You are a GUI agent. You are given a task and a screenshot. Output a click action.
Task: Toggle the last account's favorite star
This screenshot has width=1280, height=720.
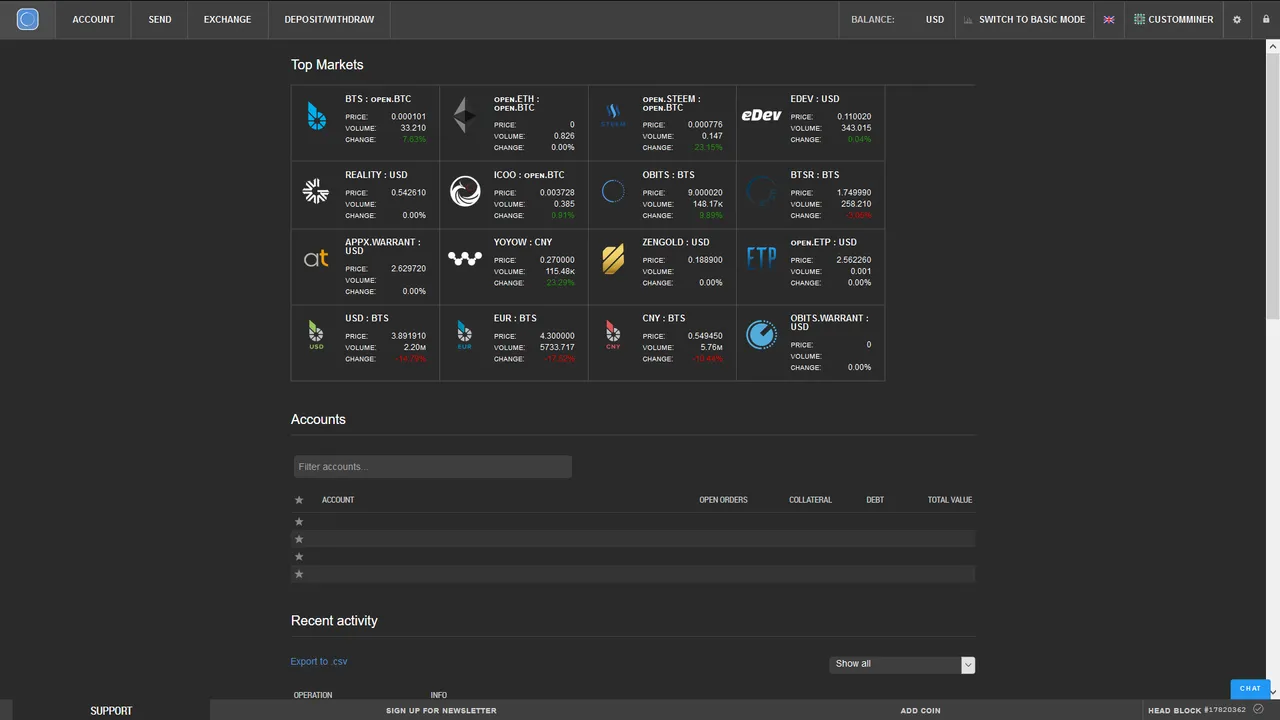(x=299, y=574)
